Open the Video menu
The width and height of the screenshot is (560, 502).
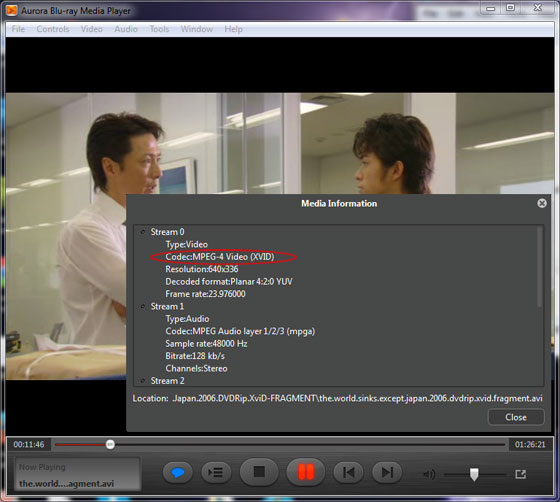91,29
